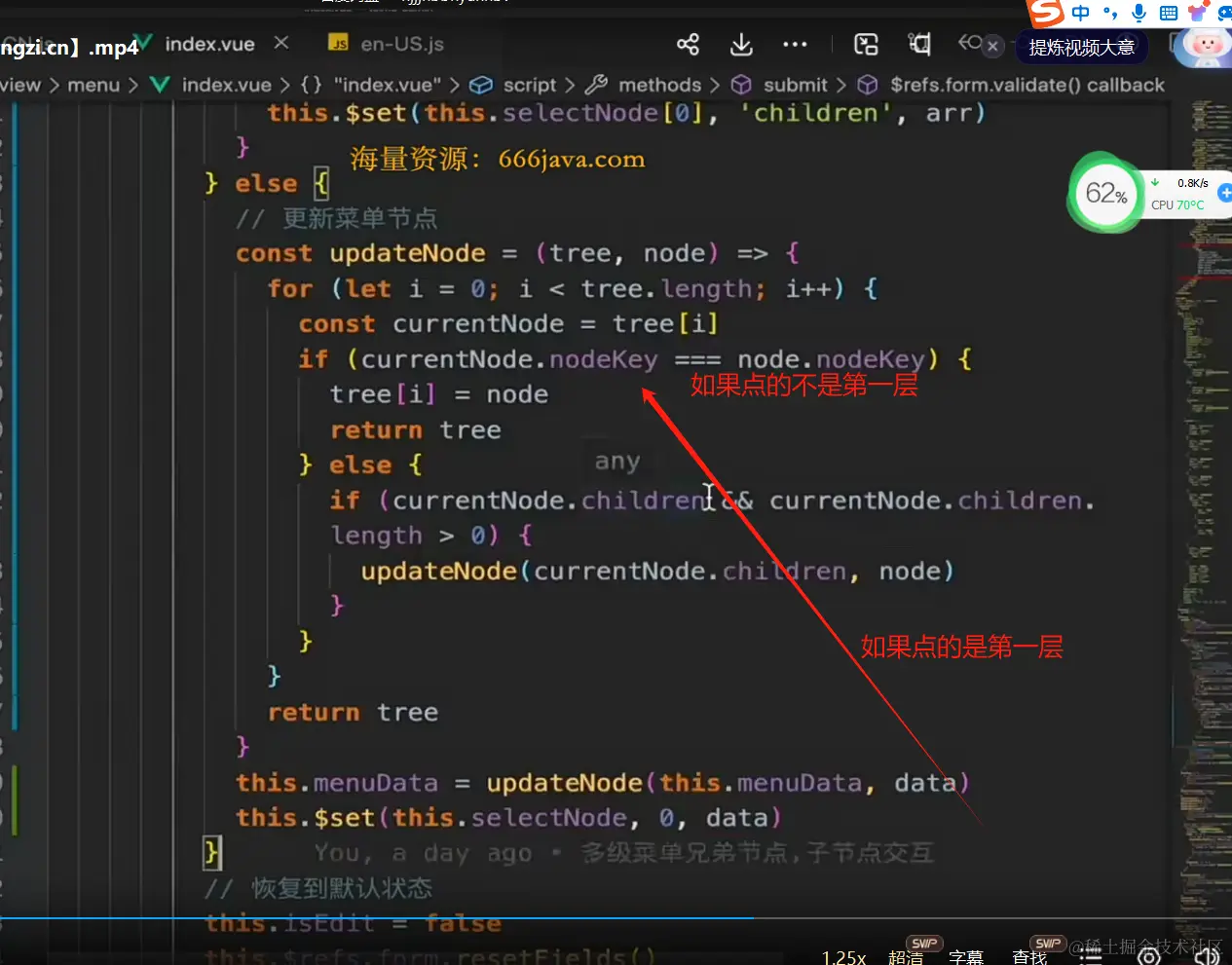Open the view breadcrumb segment
Viewport: 1232px width, 965px height.
click(20, 85)
